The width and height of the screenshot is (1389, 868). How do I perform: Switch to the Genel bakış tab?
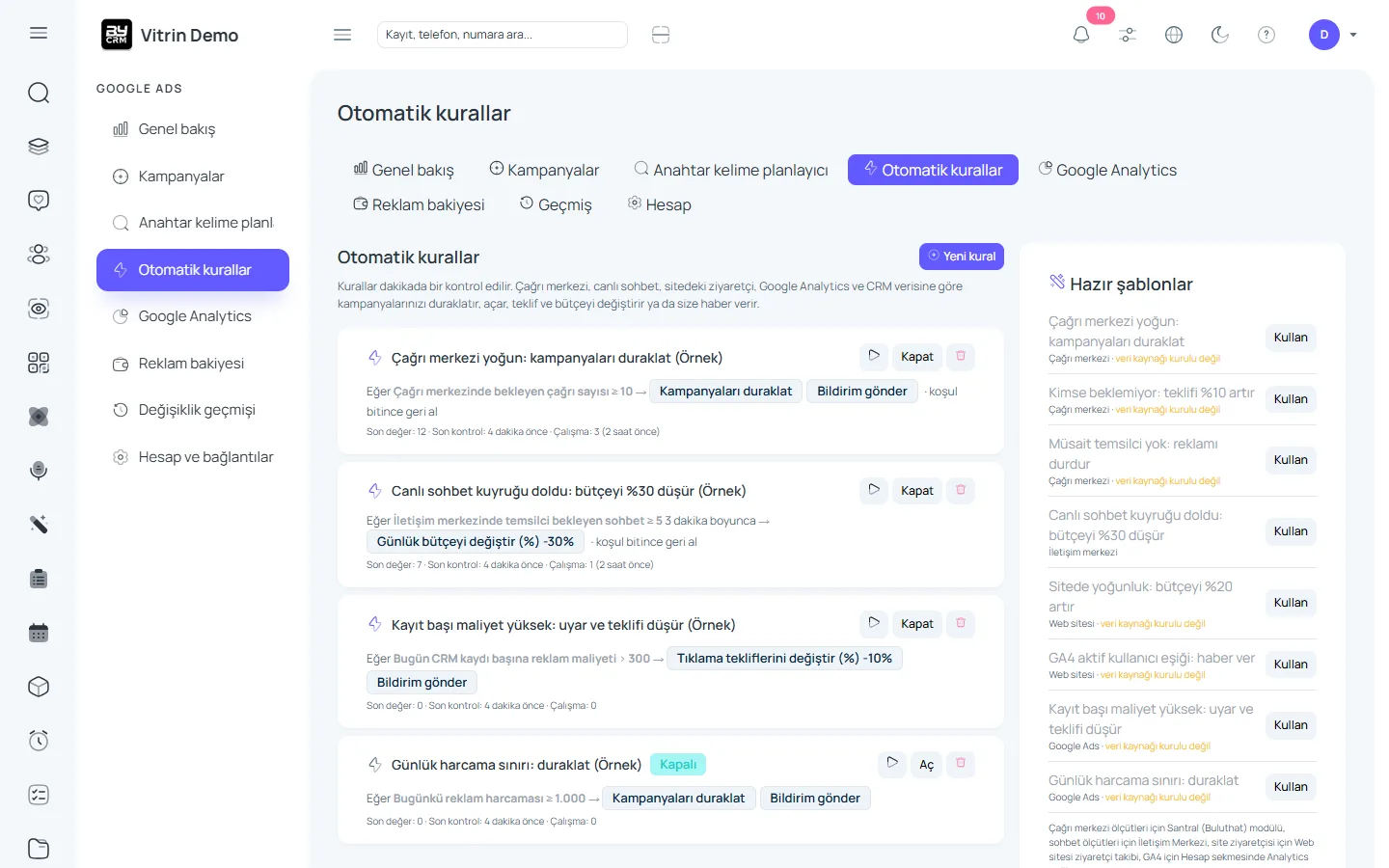403,170
